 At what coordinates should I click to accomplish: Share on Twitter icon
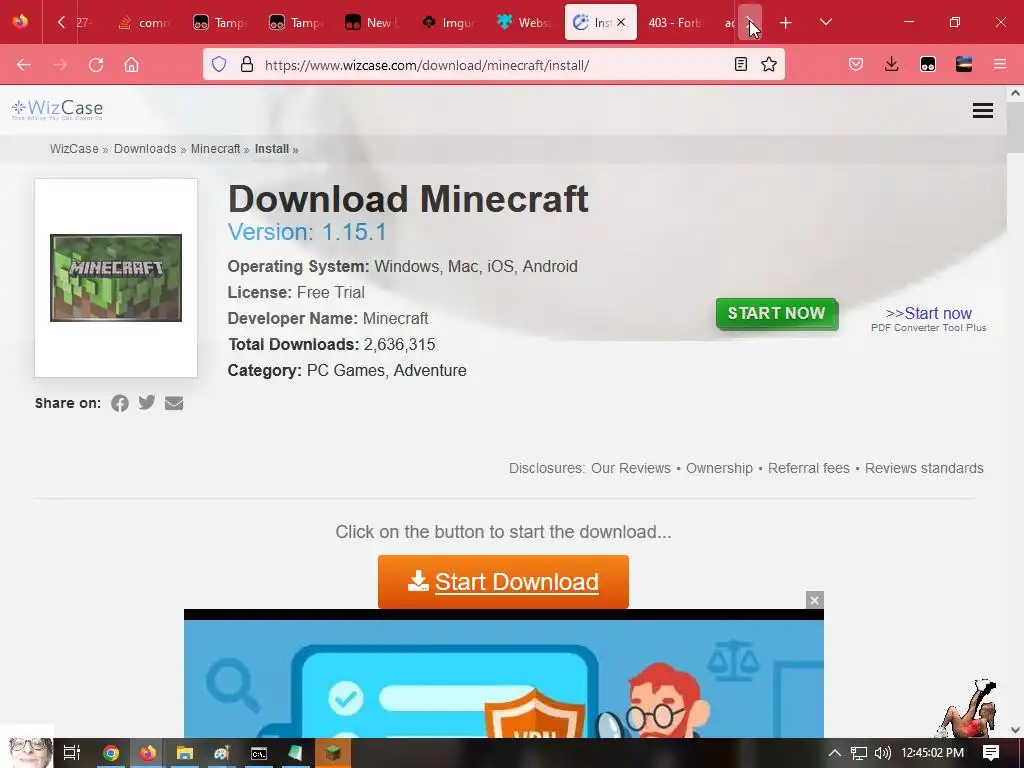pos(147,402)
